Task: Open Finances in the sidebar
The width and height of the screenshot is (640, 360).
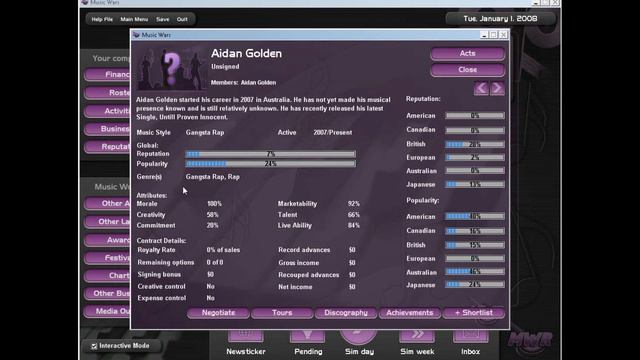Action: (x=107, y=75)
